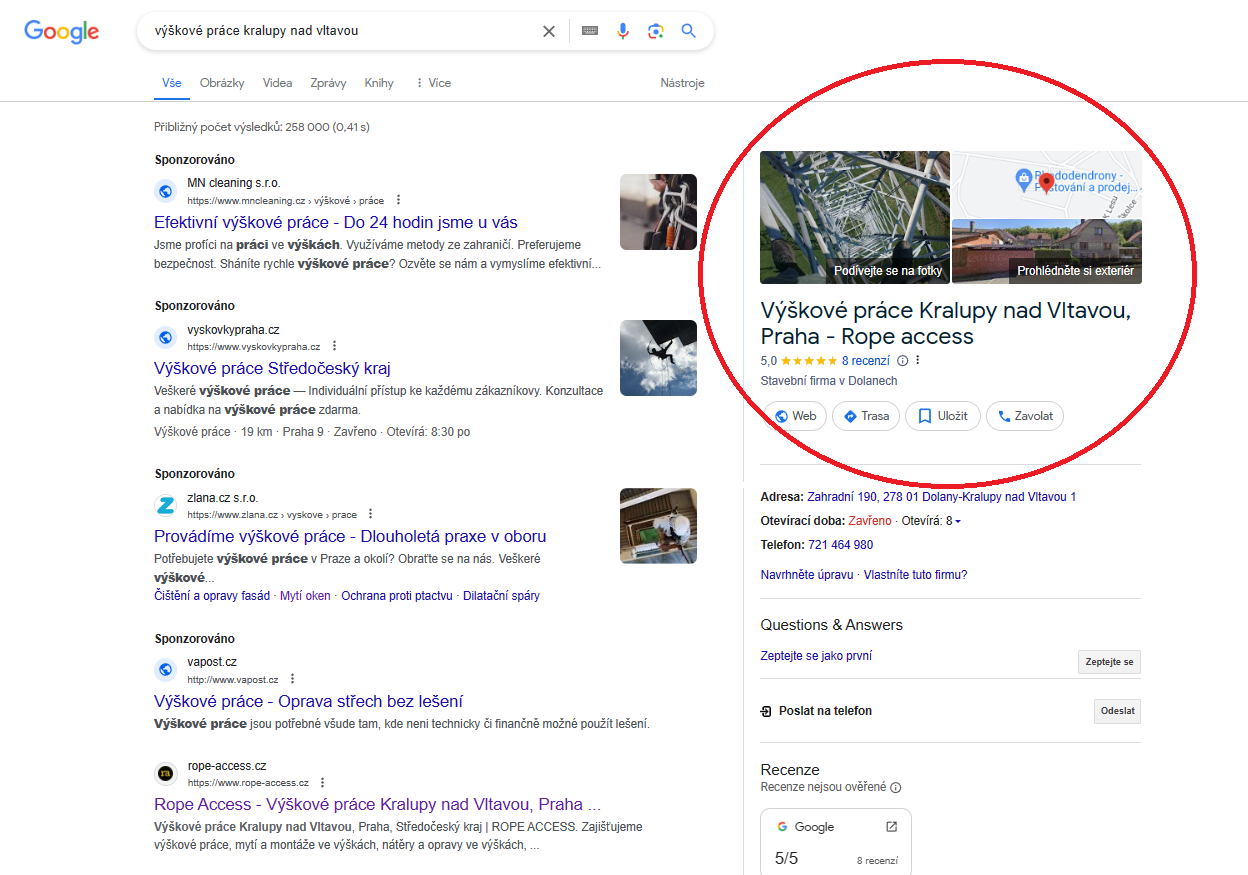The image size is (1248, 875).
Task: Open Oprava střech bez lešení link
Action: pos(308,701)
